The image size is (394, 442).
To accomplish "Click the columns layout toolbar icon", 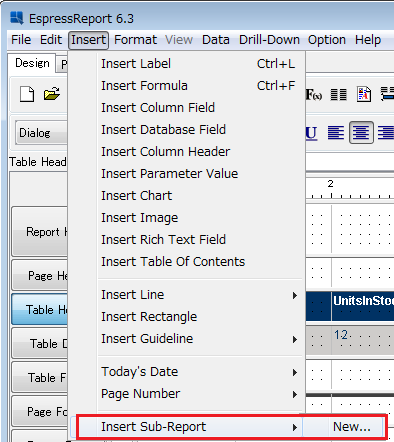I will point(339,94).
